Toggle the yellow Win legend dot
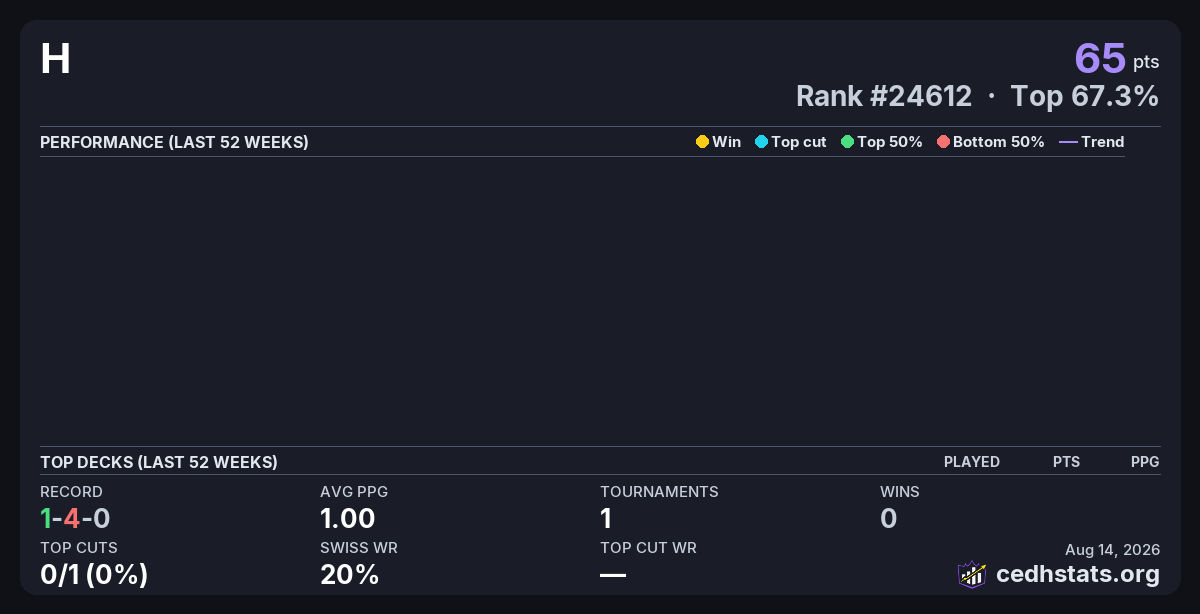 (x=702, y=142)
